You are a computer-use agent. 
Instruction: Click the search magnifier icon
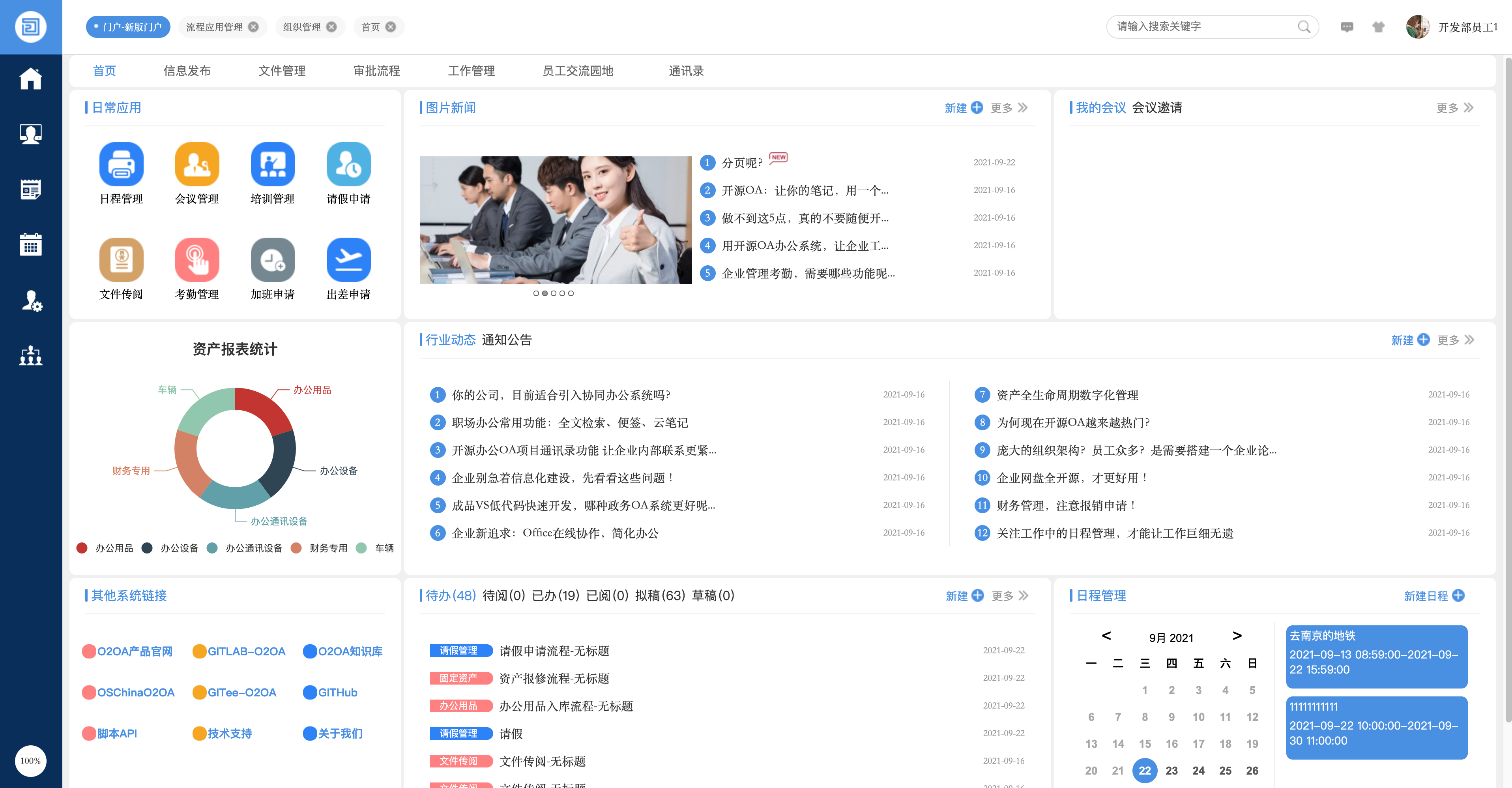(x=1304, y=27)
